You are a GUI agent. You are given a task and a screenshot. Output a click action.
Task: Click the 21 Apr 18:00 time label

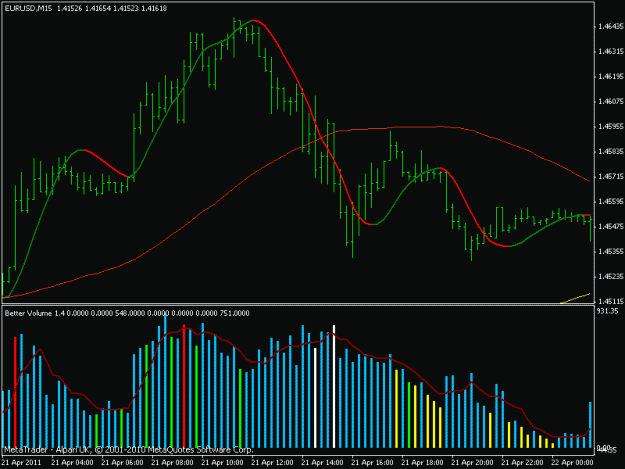[x=422, y=463]
